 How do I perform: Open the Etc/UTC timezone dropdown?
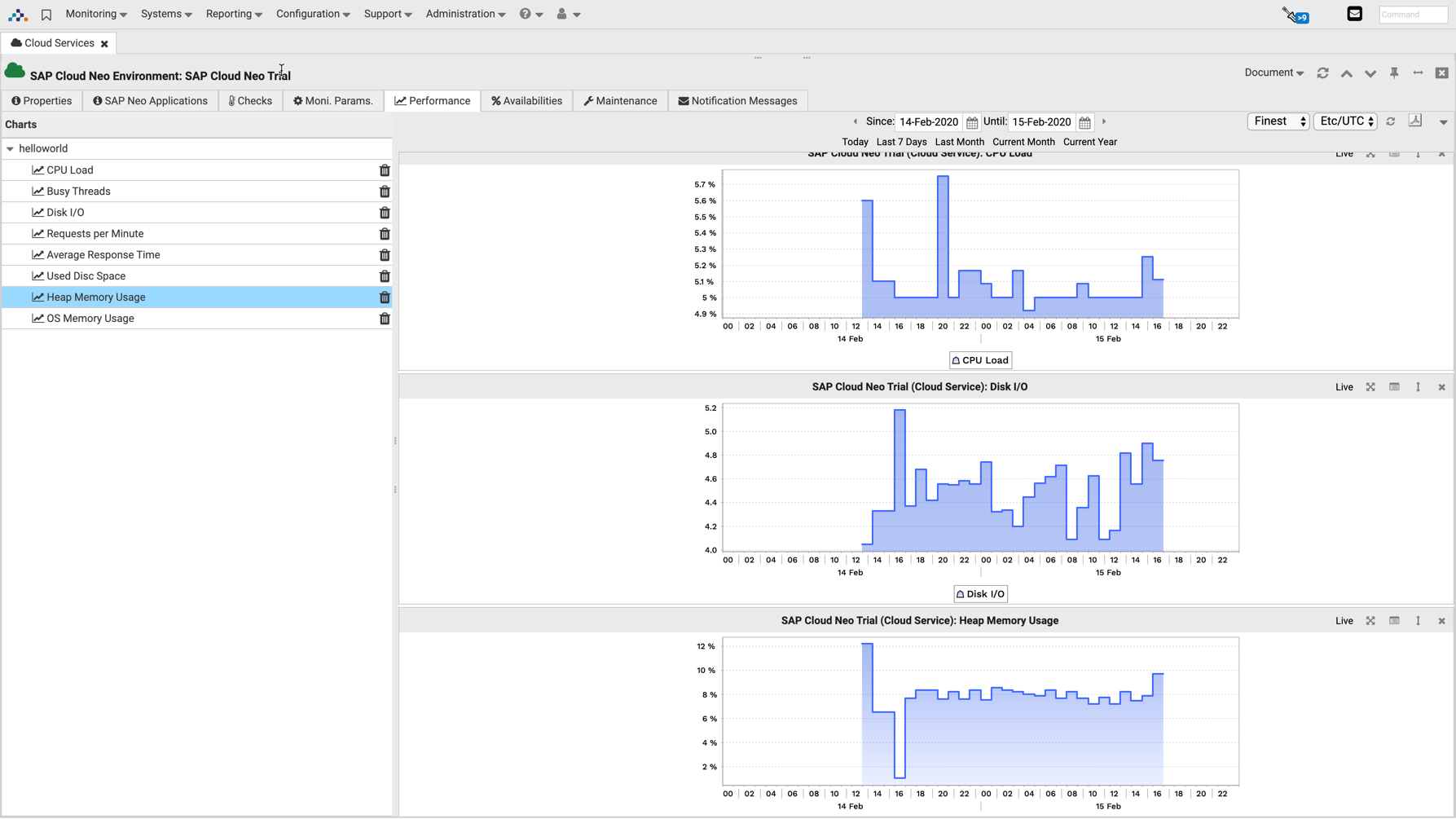pos(1344,121)
